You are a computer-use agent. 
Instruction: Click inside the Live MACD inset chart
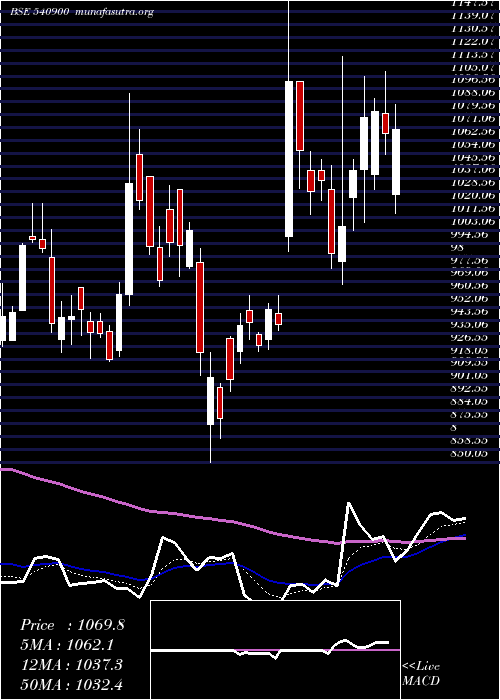coord(275,650)
